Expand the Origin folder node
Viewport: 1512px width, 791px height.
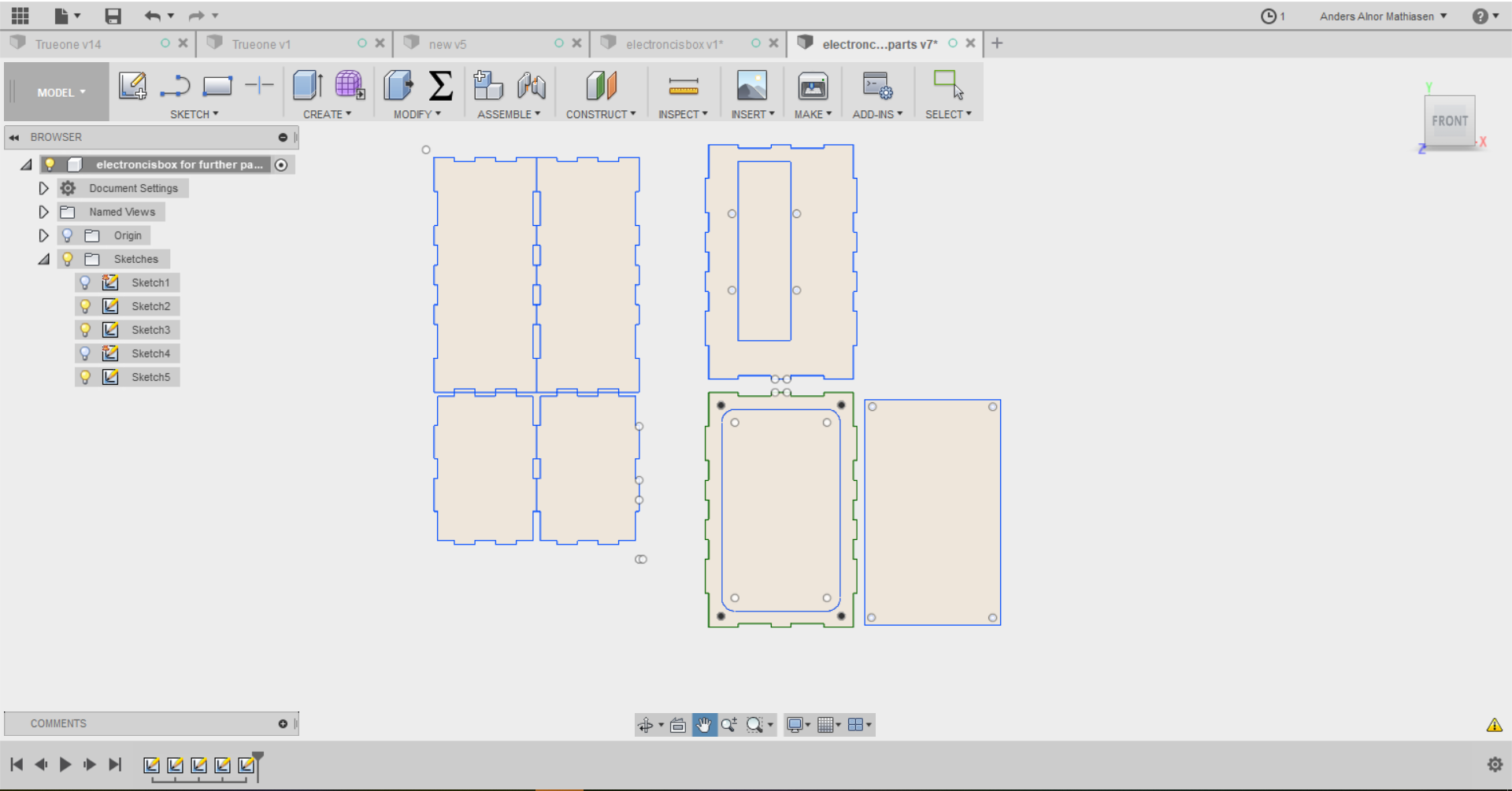(43, 235)
